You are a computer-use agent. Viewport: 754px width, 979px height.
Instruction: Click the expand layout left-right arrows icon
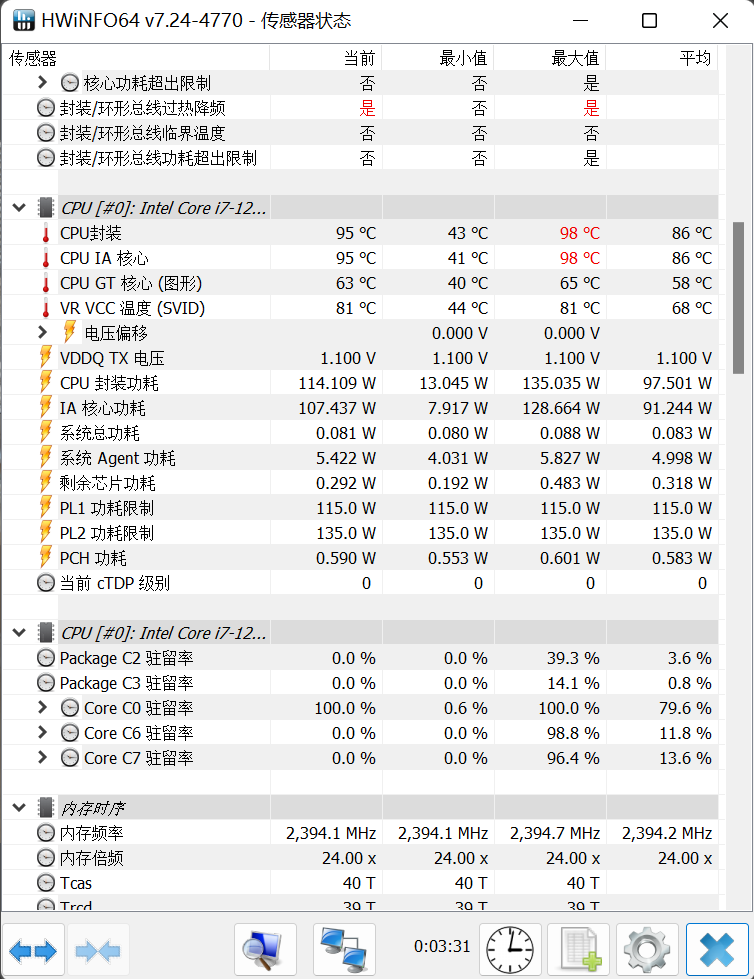(x=33, y=951)
